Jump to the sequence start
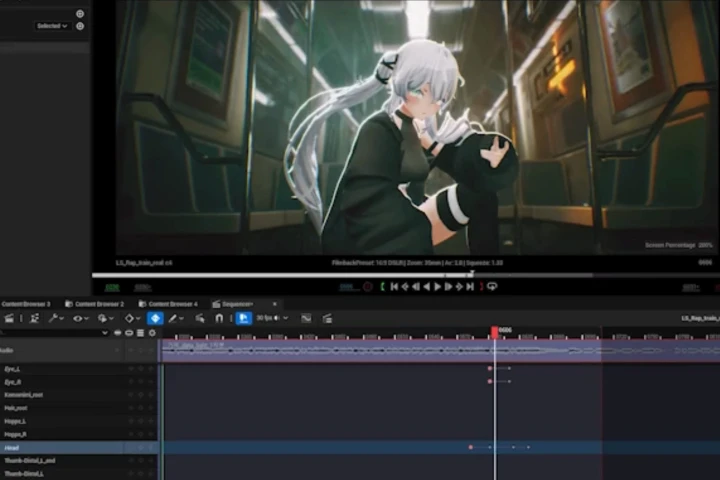 click(x=394, y=287)
